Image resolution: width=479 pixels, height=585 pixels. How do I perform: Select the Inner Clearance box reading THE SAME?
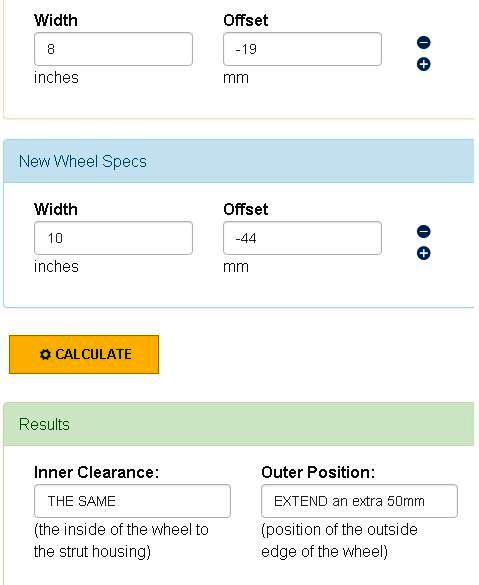click(132, 501)
